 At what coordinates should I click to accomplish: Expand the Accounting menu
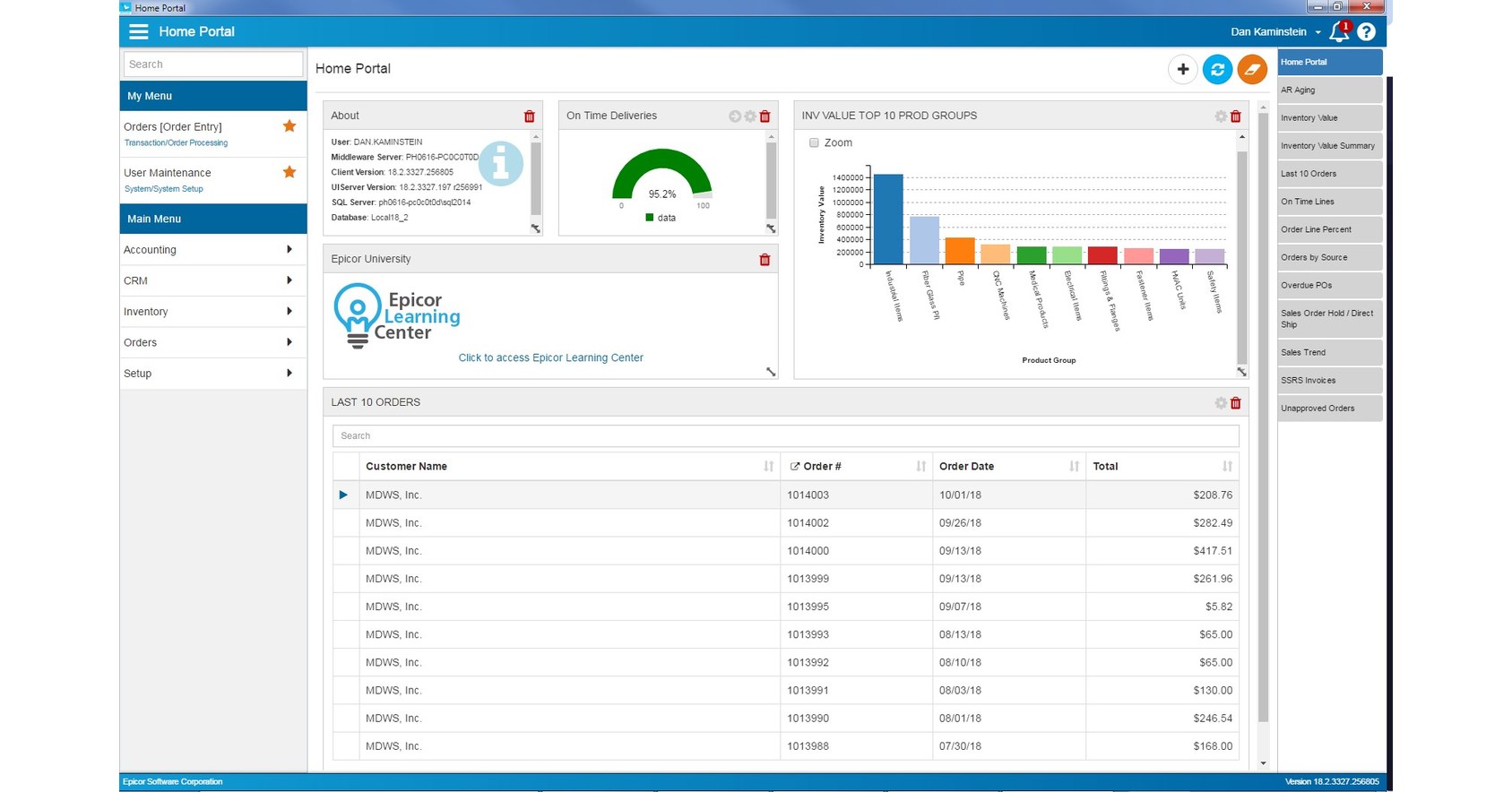pyautogui.click(x=213, y=250)
